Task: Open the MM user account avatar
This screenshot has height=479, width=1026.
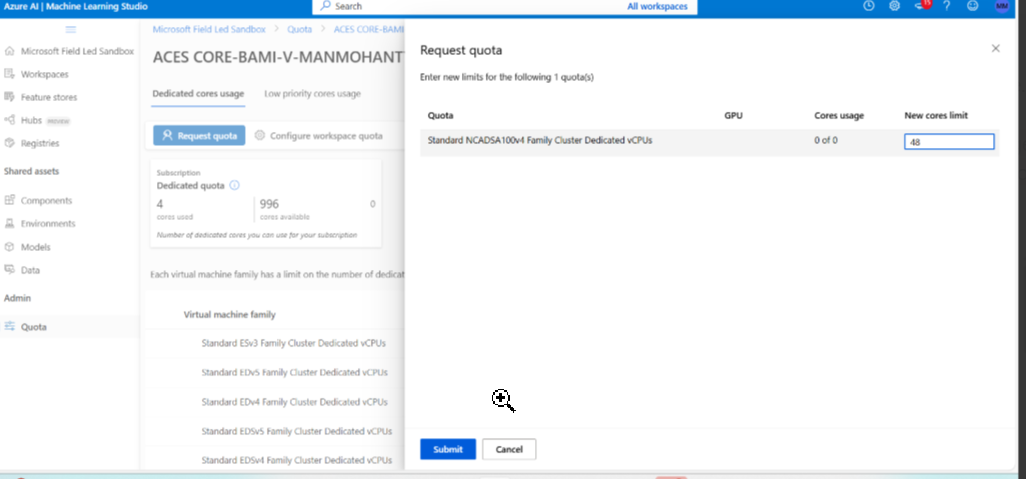Action: [x=1002, y=6]
